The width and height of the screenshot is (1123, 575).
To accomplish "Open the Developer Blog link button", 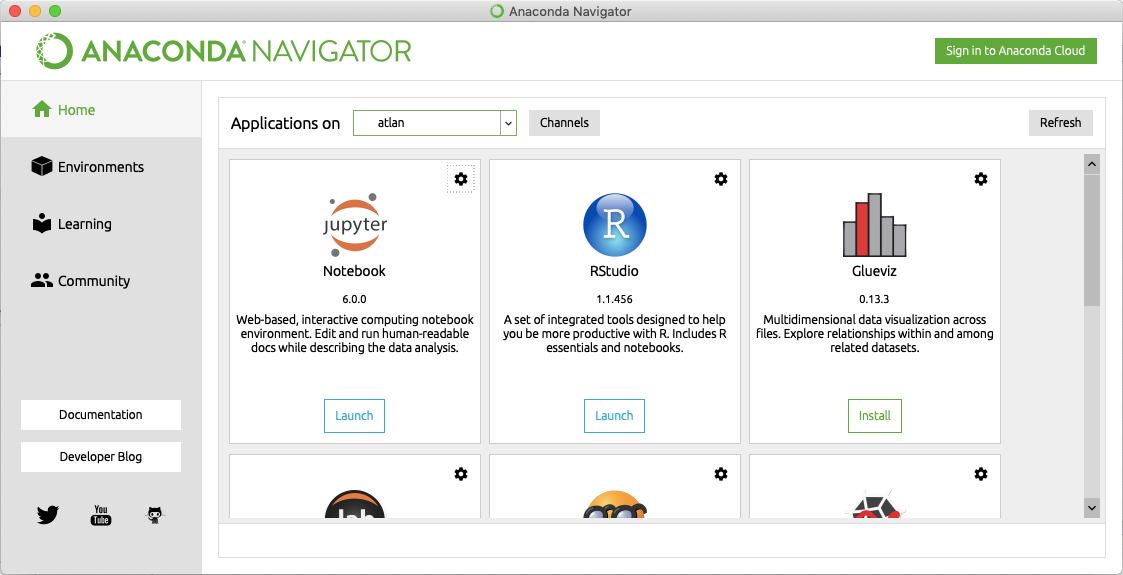I will pos(101,457).
